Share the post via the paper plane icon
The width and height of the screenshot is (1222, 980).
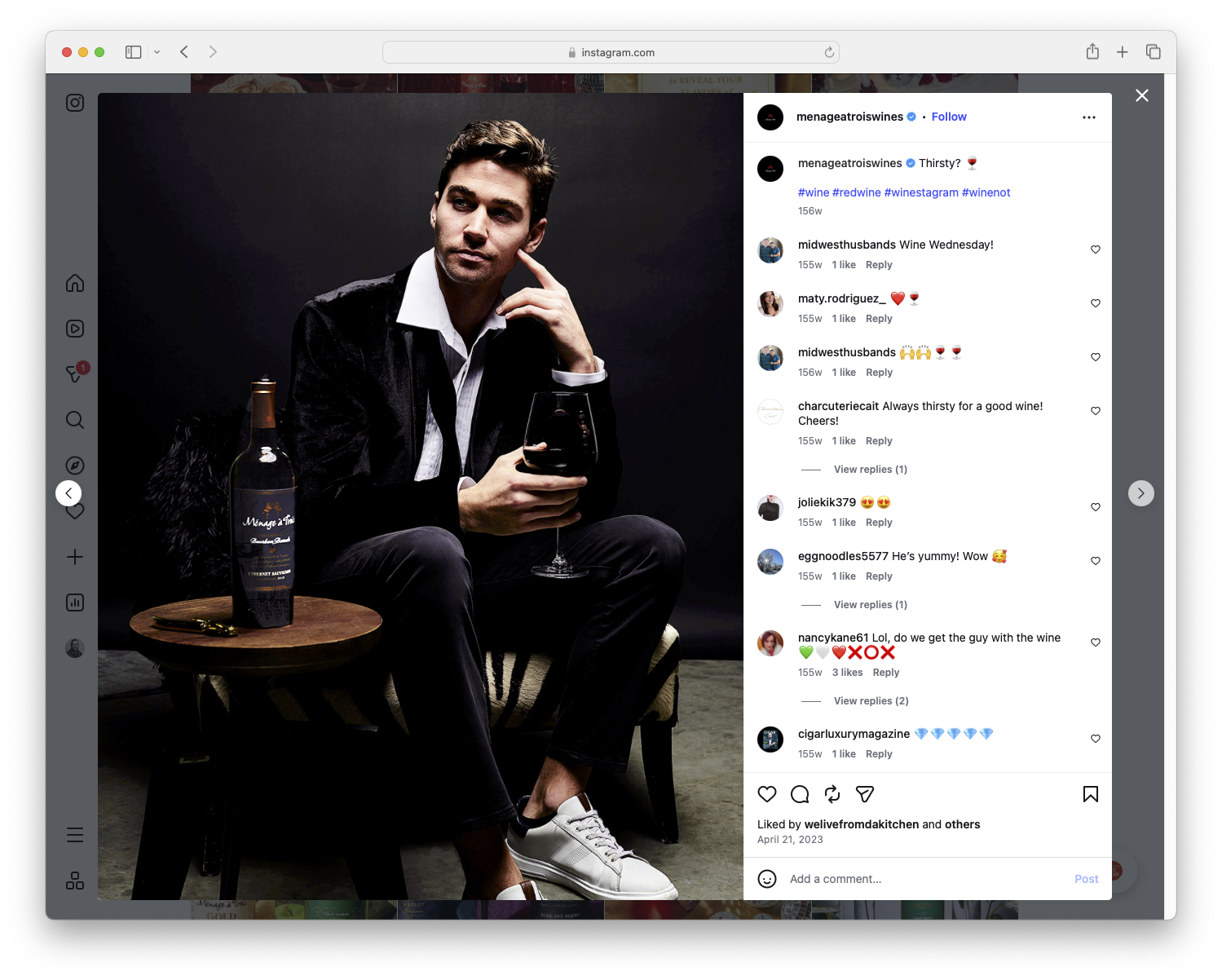tap(864, 793)
